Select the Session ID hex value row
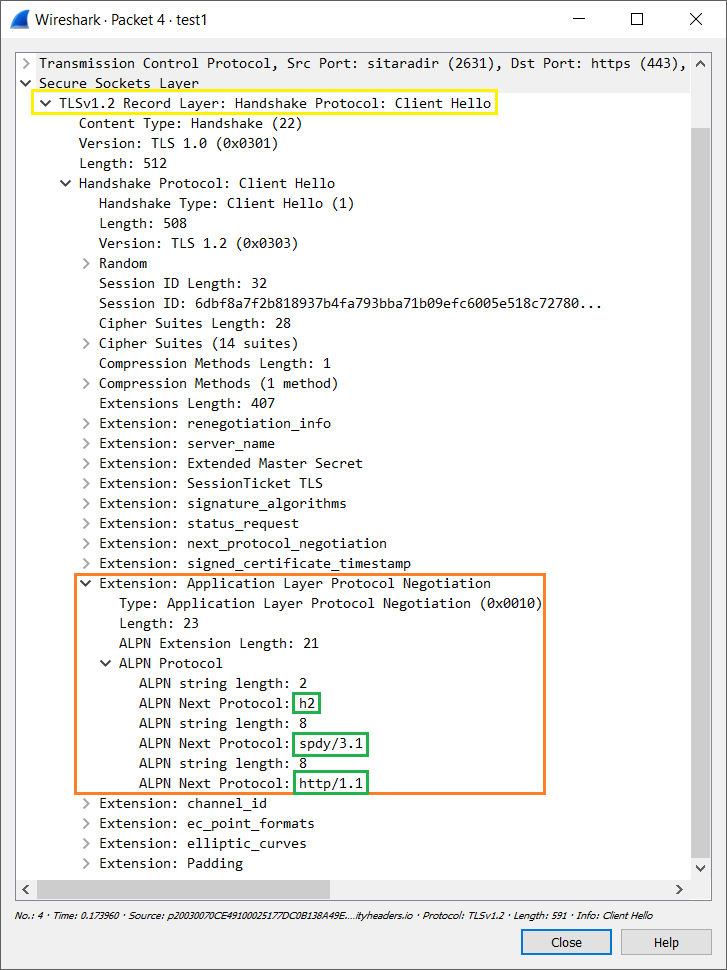This screenshot has height=970, width=727. [x=350, y=303]
